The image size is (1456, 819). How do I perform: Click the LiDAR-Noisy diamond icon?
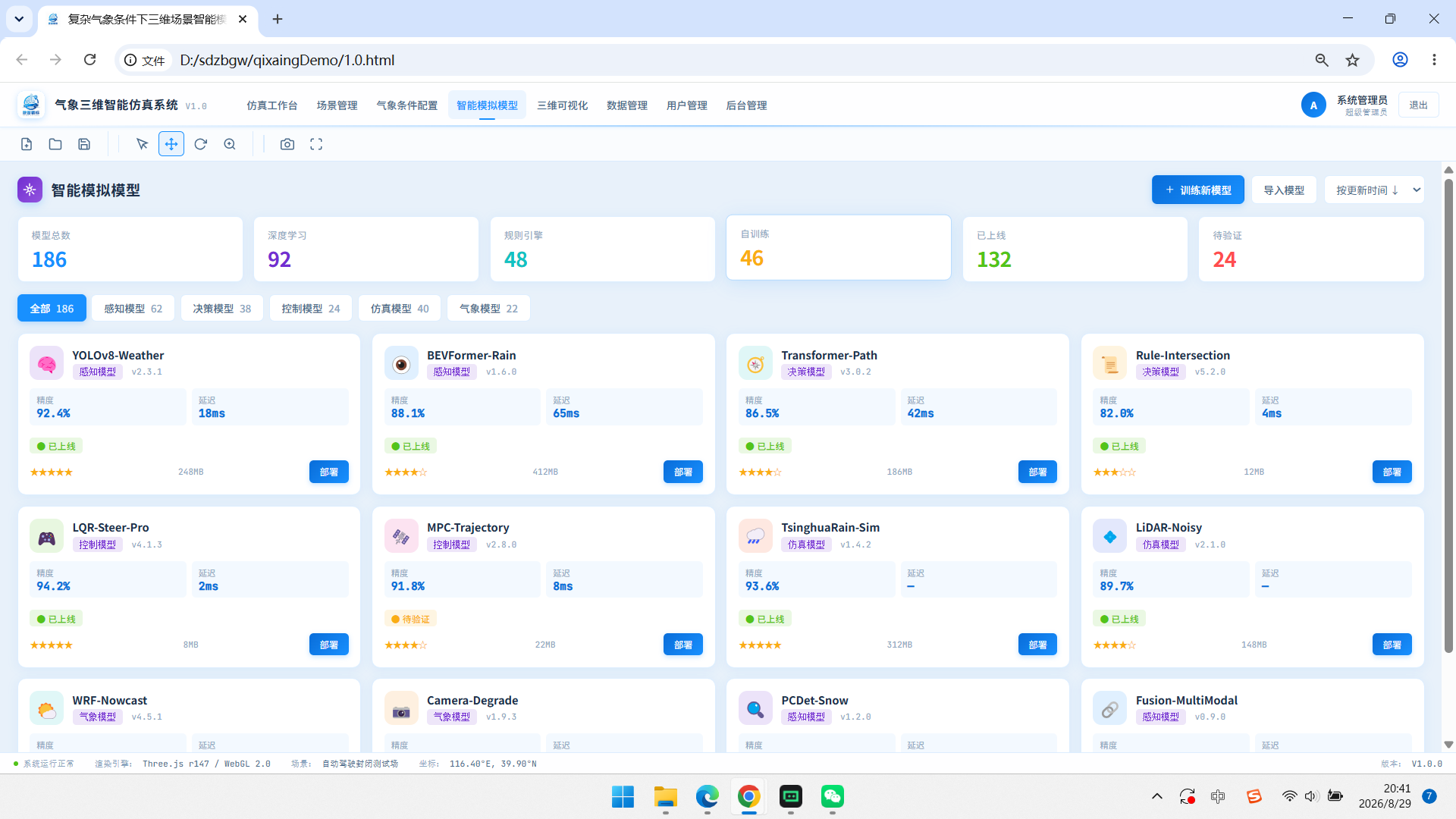pyautogui.click(x=1109, y=536)
